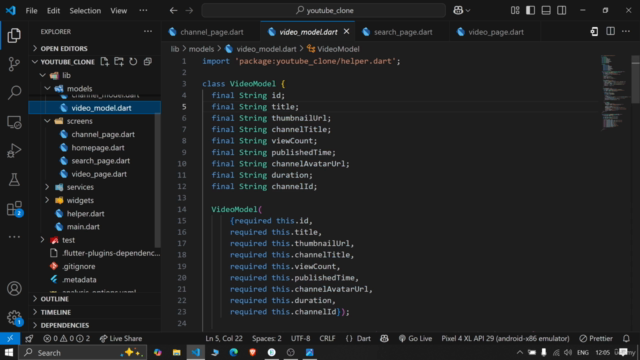Click the open changes icon beside split editor
The height and width of the screenshot is (360, 640).
(x=594, y=31)
